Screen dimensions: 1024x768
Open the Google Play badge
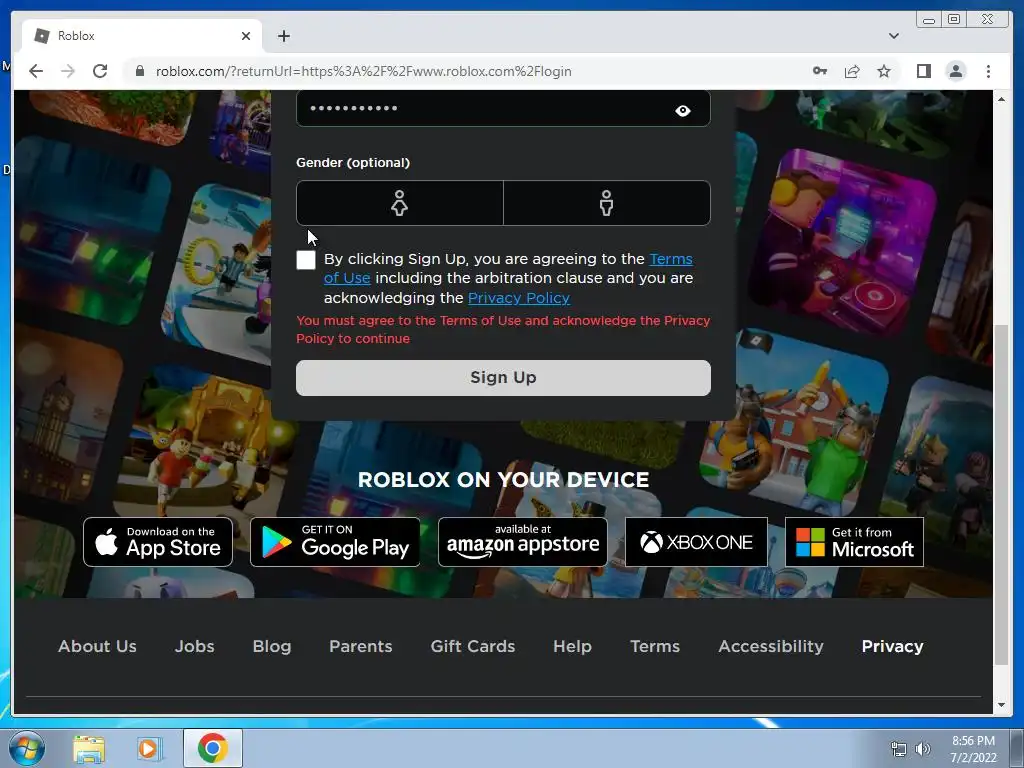click(x=335, y=542)
